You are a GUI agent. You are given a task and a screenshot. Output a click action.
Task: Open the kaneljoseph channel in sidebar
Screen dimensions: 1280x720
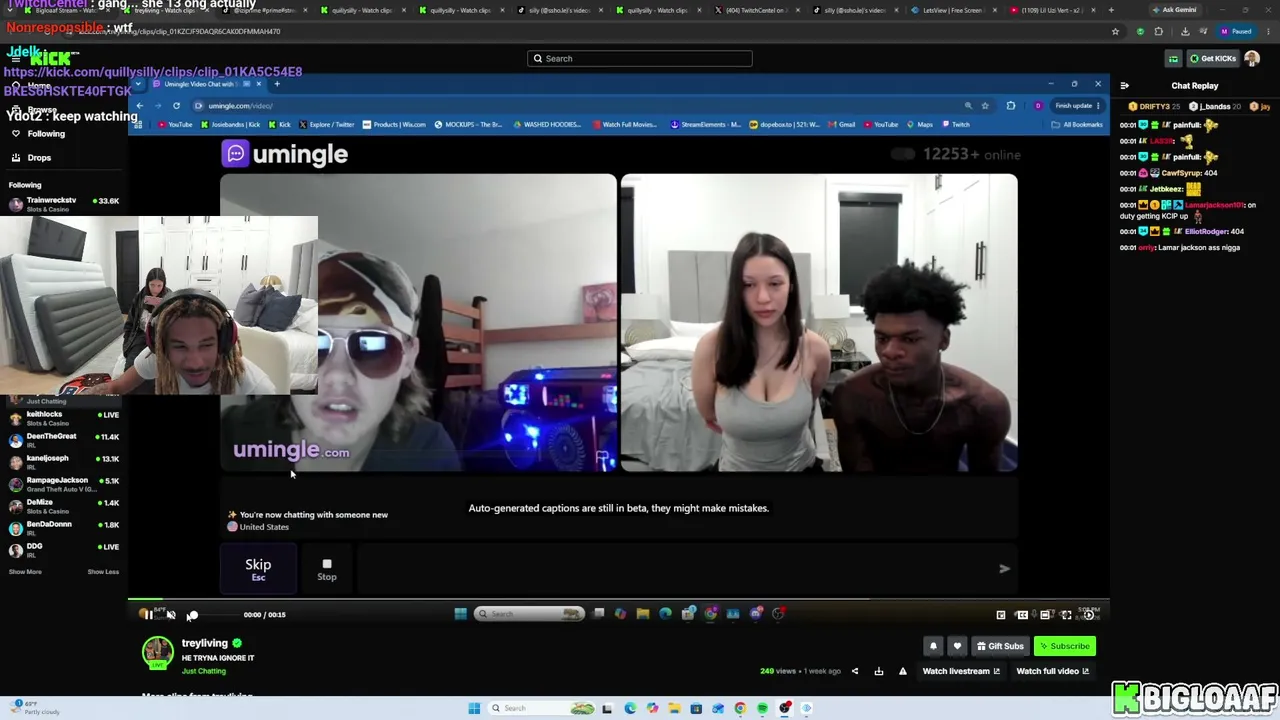click(x=62, y=462)
